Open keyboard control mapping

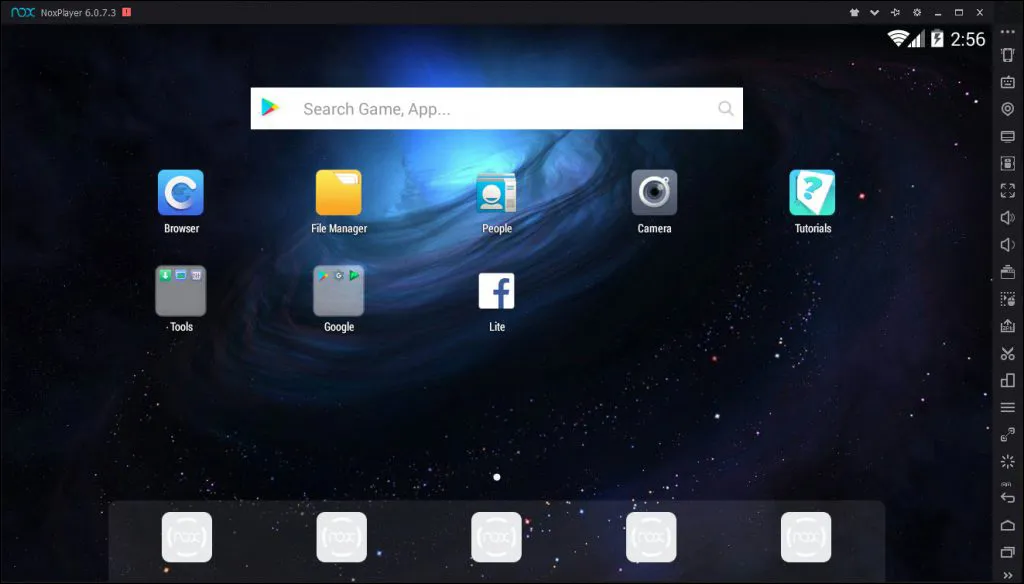1007,82
